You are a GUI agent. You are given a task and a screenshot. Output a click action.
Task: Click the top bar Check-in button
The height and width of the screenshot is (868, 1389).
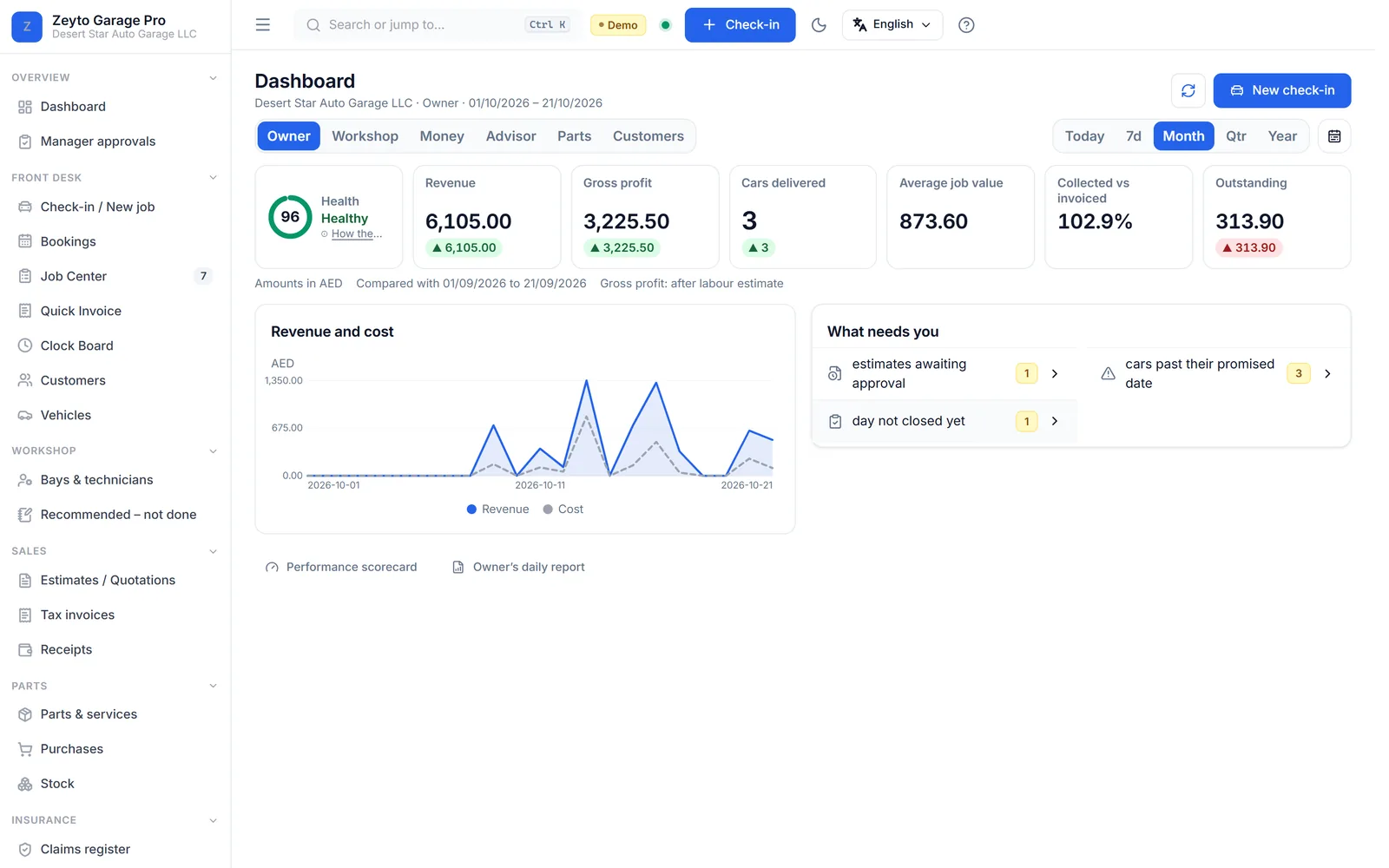740,25
